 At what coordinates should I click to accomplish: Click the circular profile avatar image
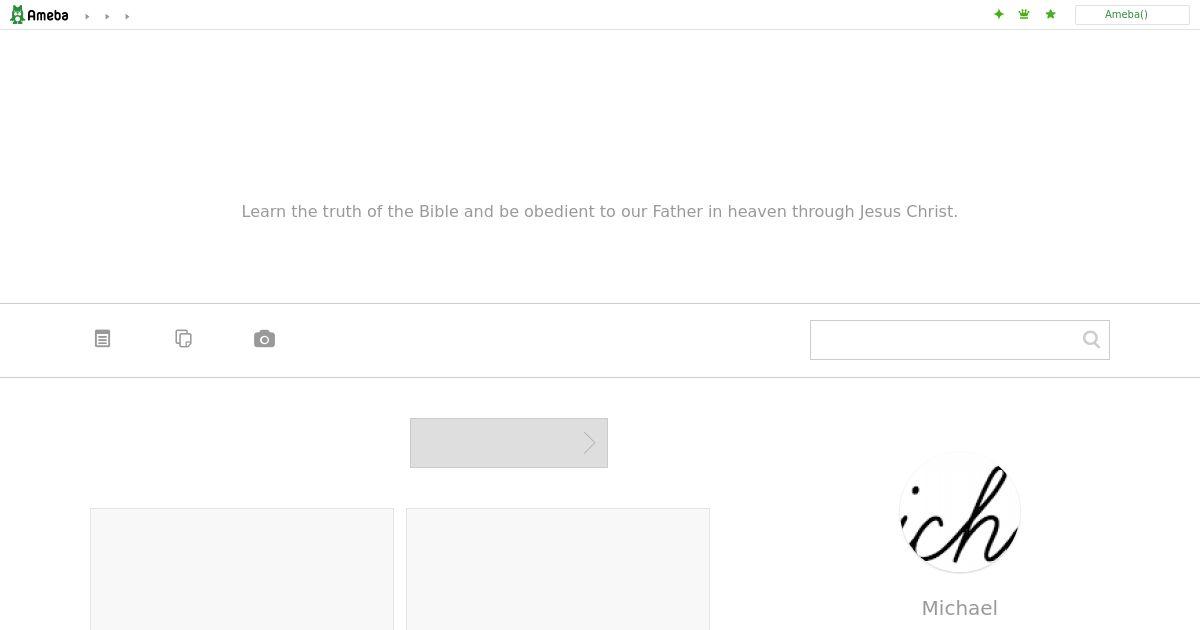point(960,512)
